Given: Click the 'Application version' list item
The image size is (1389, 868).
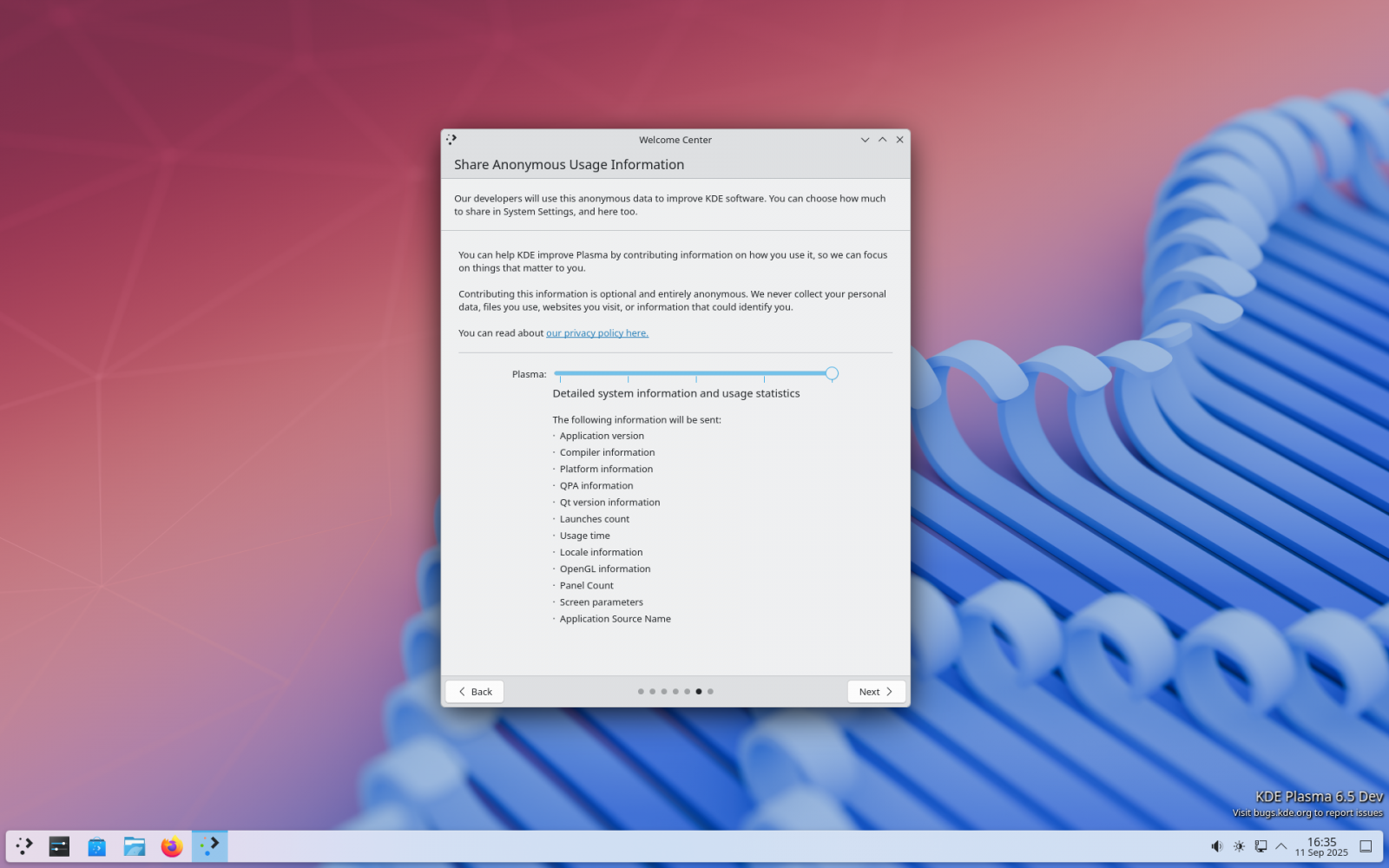Looking at the screenshot, I should click(602, 436).
